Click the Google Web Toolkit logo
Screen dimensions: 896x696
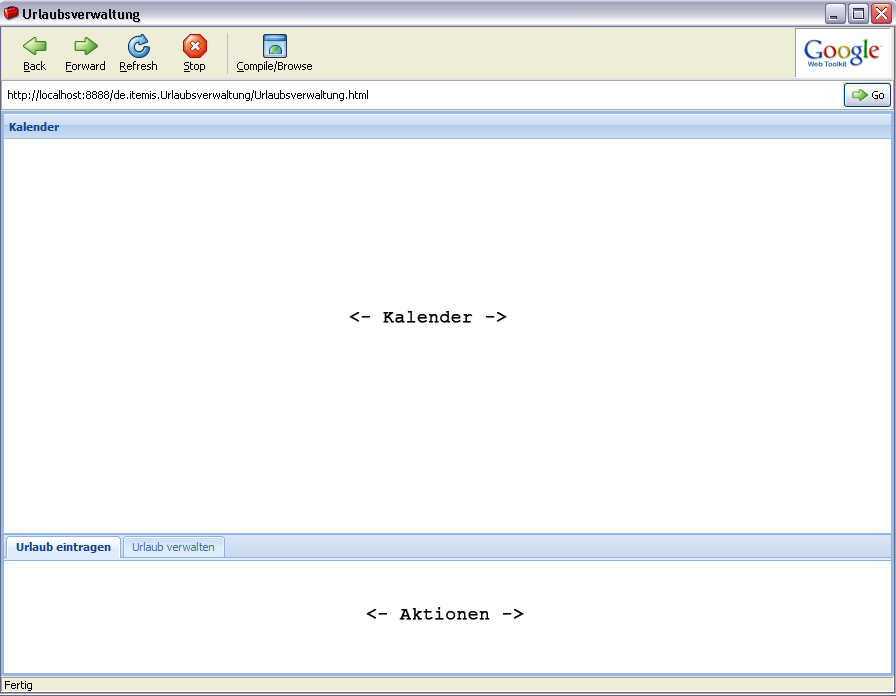[x=842, y=53]
